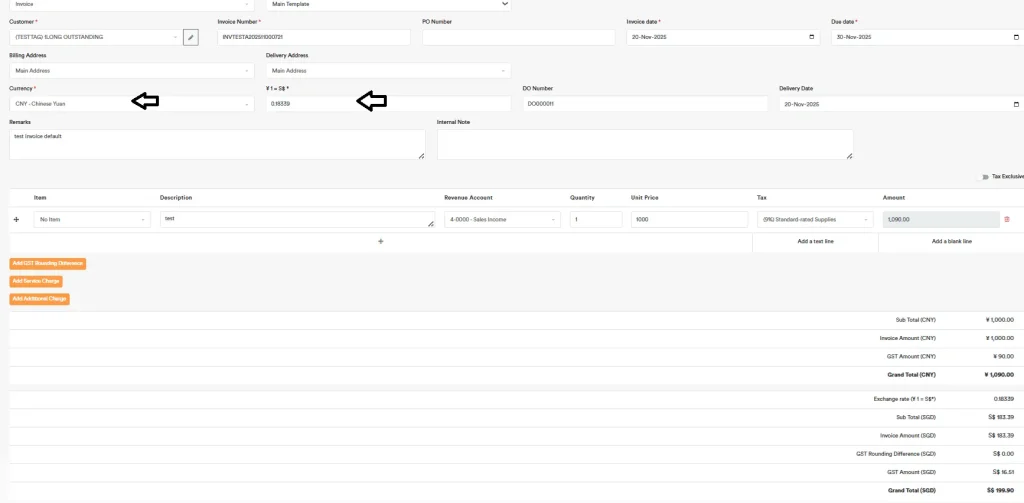Click Add GST Rounding Difference button

[x=47, y=264]
